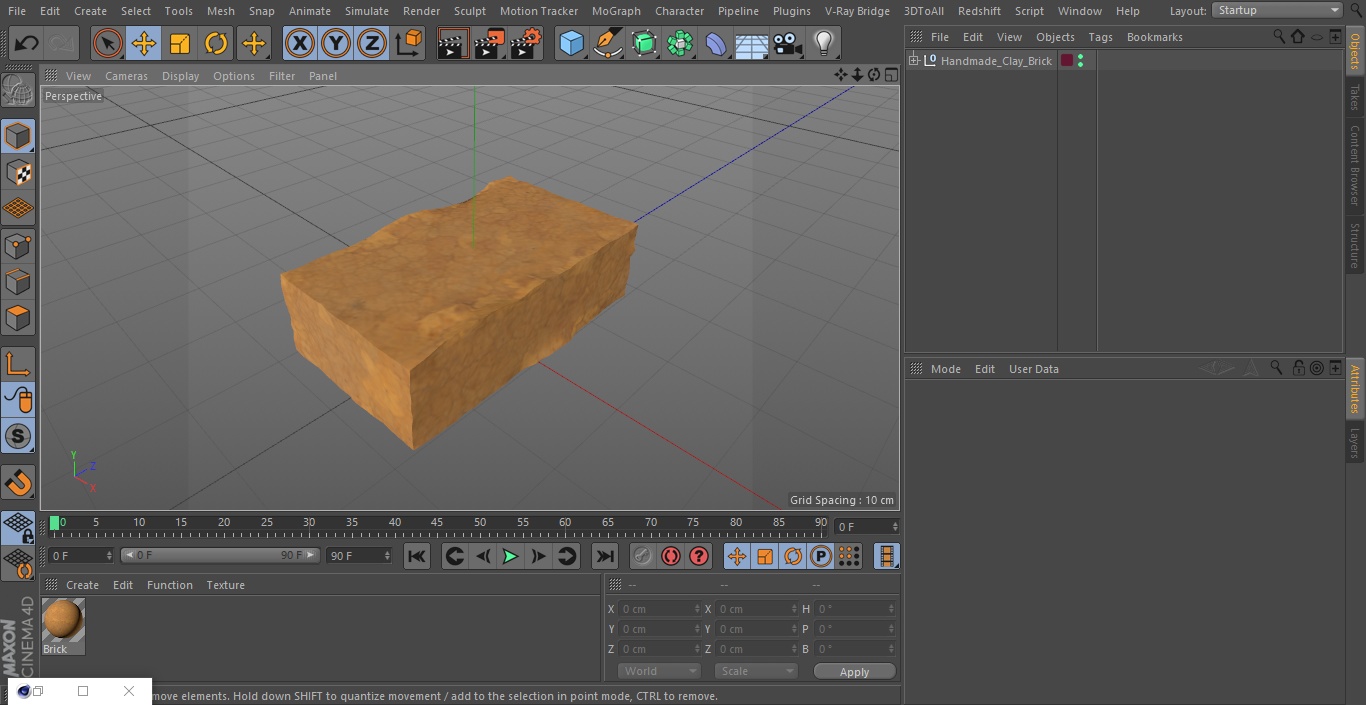Go to start of animation
This screenshot has width=1366, height=705.
(417, 556)
